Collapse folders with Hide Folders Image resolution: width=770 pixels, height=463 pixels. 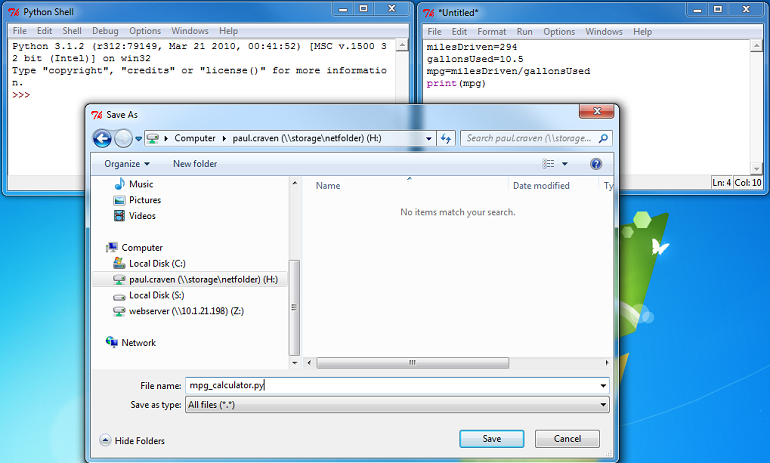click(x=133, y=440)
